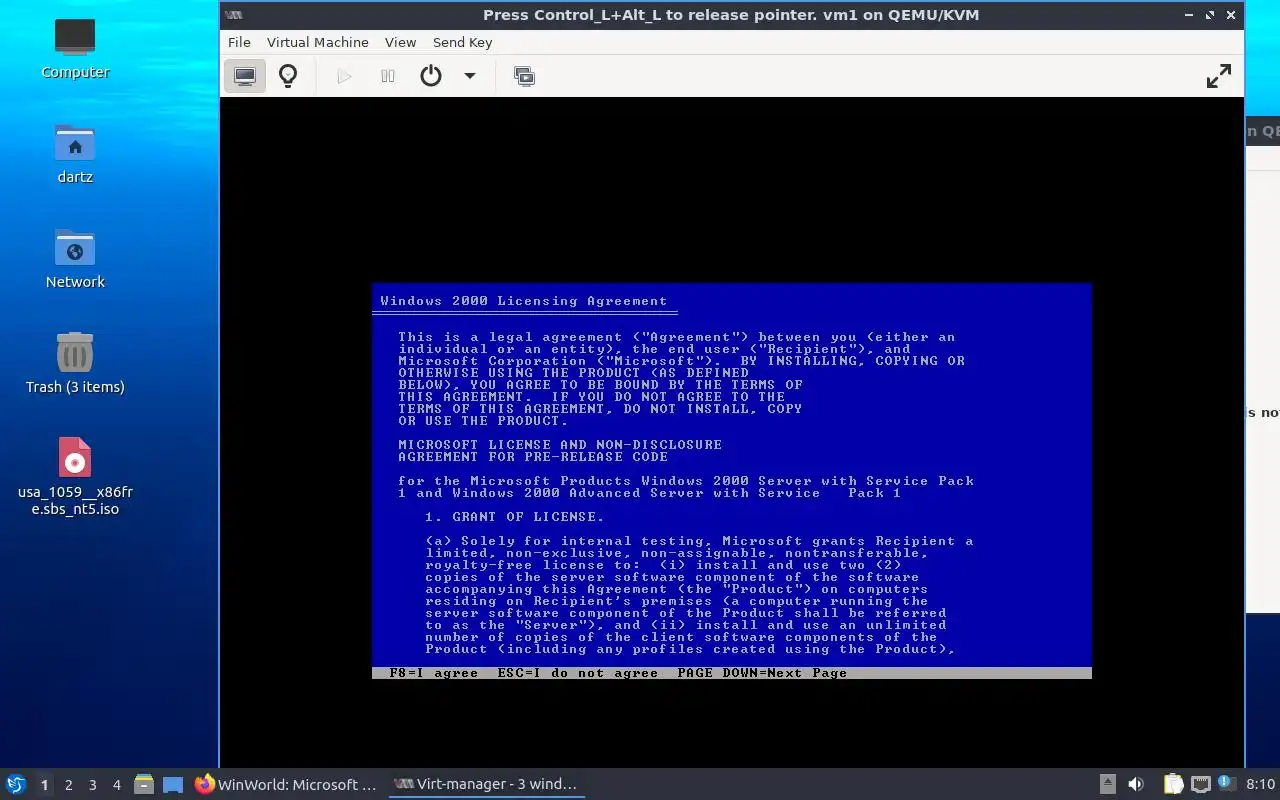Image resolution: width=1280 pixels, height=800 pixels.
Task: Select the Network desktop icon
Action: point(75,259)
